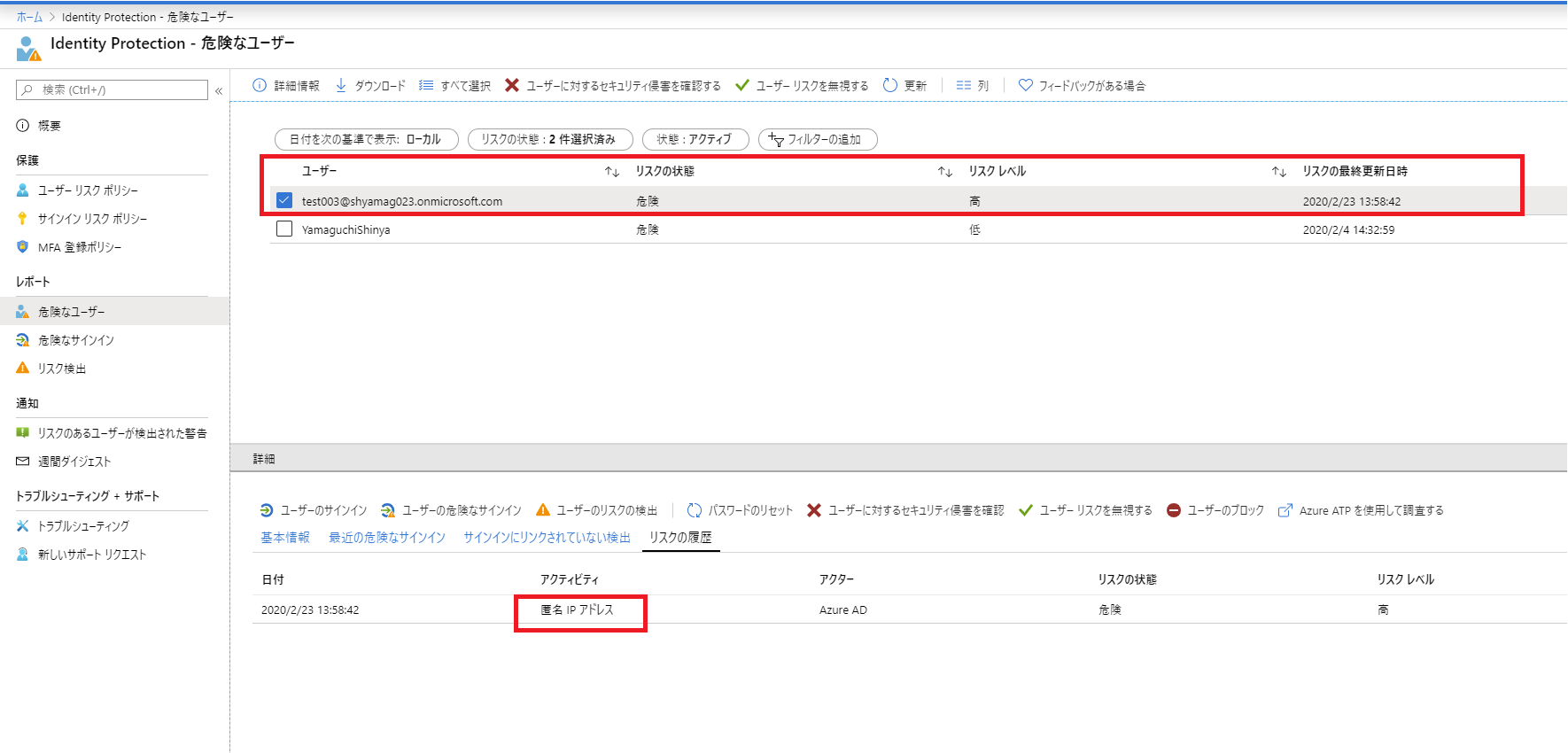
Task: Open the 状態 : アクティブ filter
Action: (x=695, y=139)
